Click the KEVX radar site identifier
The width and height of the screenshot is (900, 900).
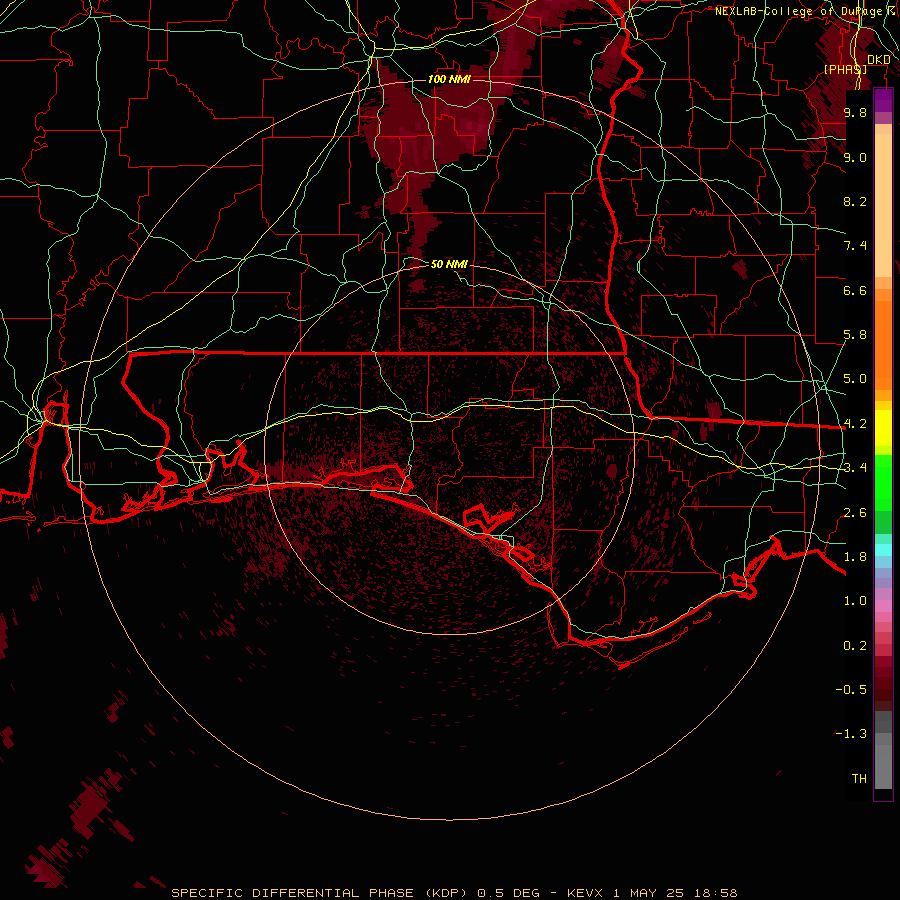(x=585, y=893)
